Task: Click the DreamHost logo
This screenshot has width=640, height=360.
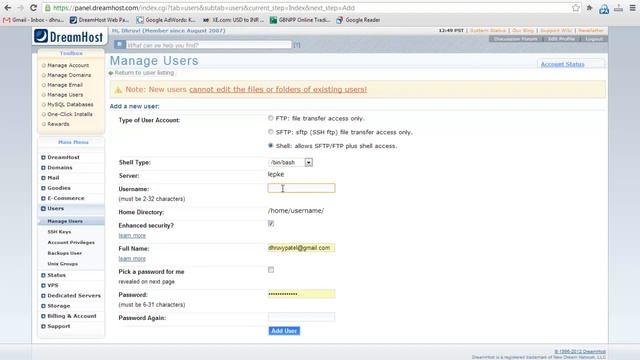Action: coord(69,36)
